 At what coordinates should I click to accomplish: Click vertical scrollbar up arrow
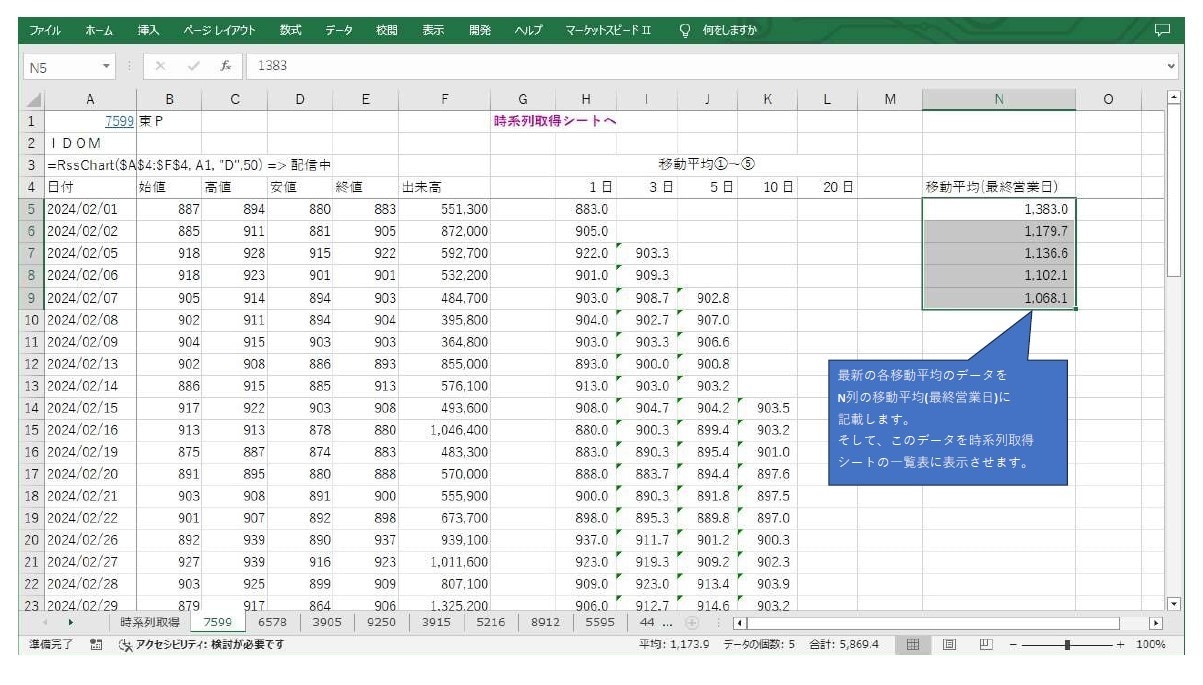pyautogui.click(x=1175, y=97)
